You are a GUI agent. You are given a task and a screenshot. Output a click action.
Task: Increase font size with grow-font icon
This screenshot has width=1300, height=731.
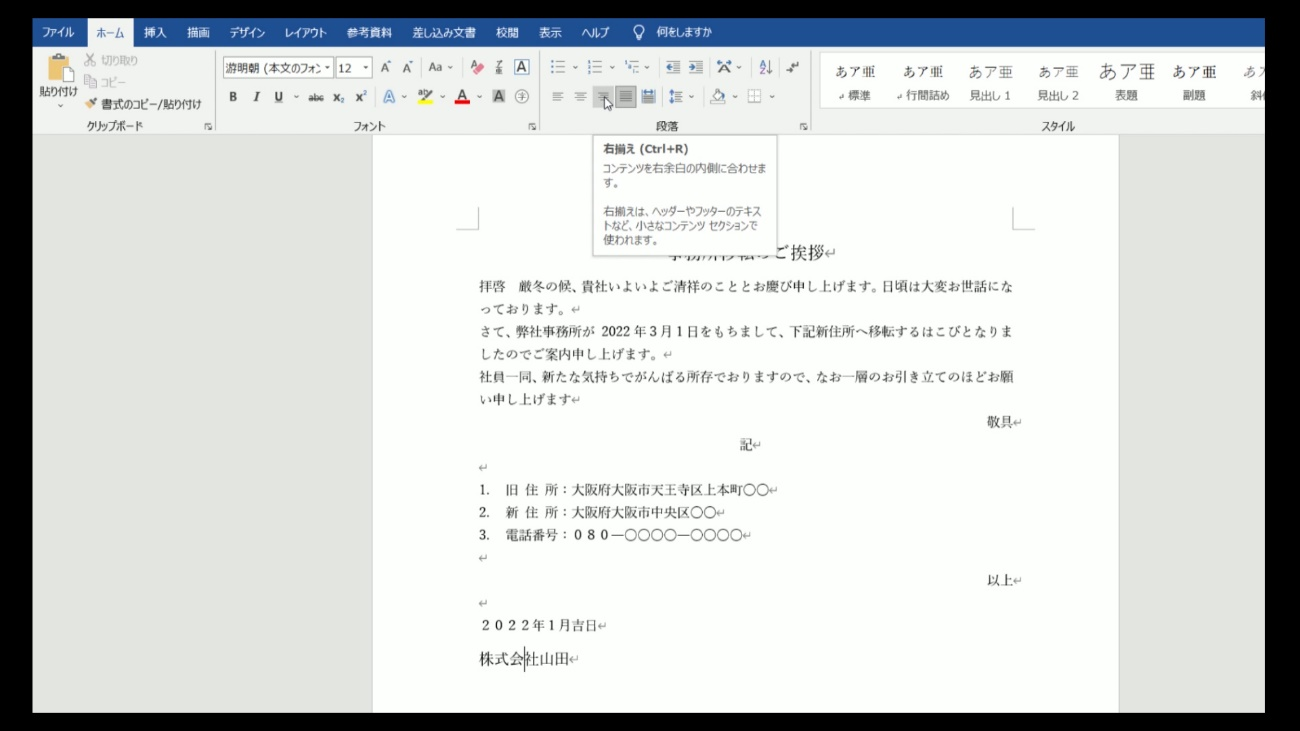point(385,68)
